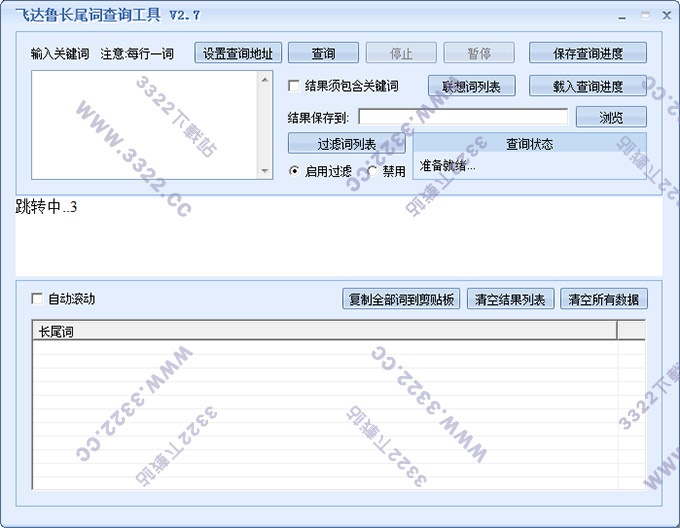Click the 长尾词 column header
The height and width of the screenshot is (528, 680).
tap(324, 331)
